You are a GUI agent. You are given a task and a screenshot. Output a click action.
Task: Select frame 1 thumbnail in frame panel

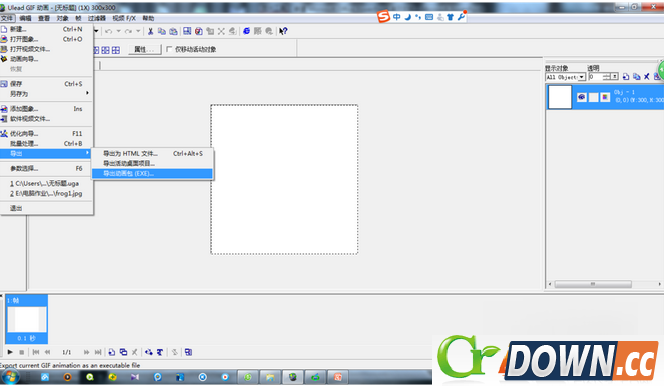coord(27,319)
